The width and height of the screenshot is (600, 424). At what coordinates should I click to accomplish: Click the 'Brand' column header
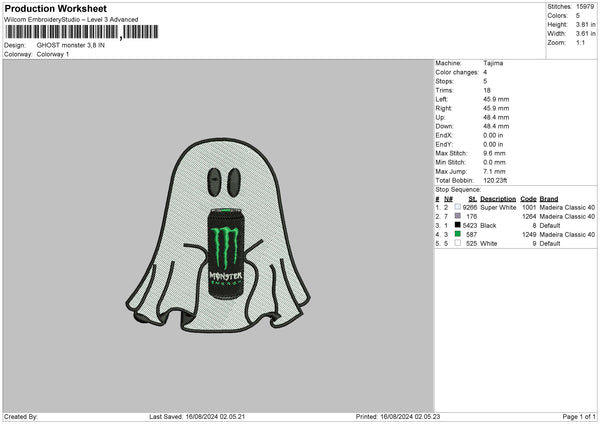click(x=549, y=199)
